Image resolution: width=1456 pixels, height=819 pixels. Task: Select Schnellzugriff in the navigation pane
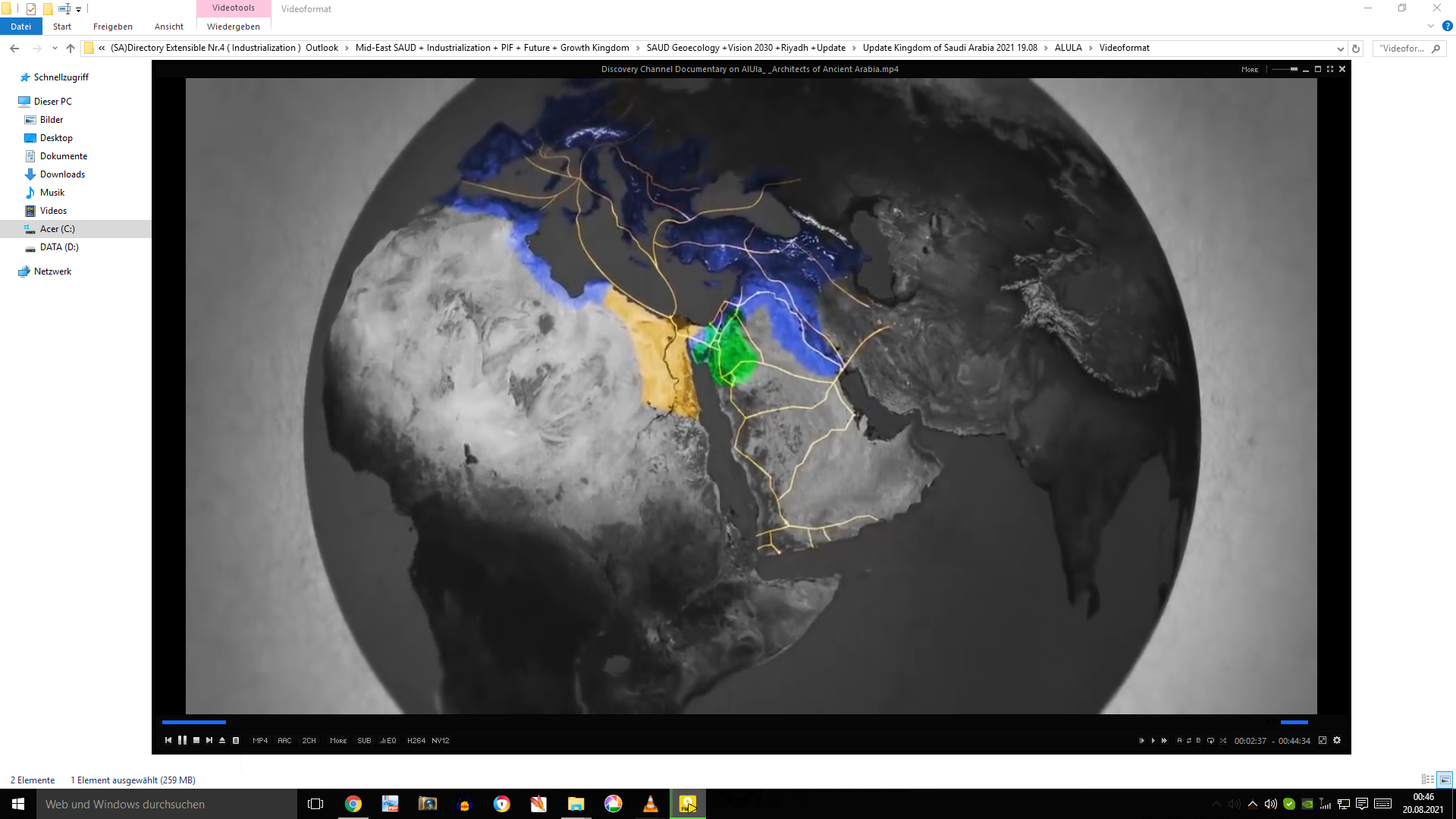(61, 77)
